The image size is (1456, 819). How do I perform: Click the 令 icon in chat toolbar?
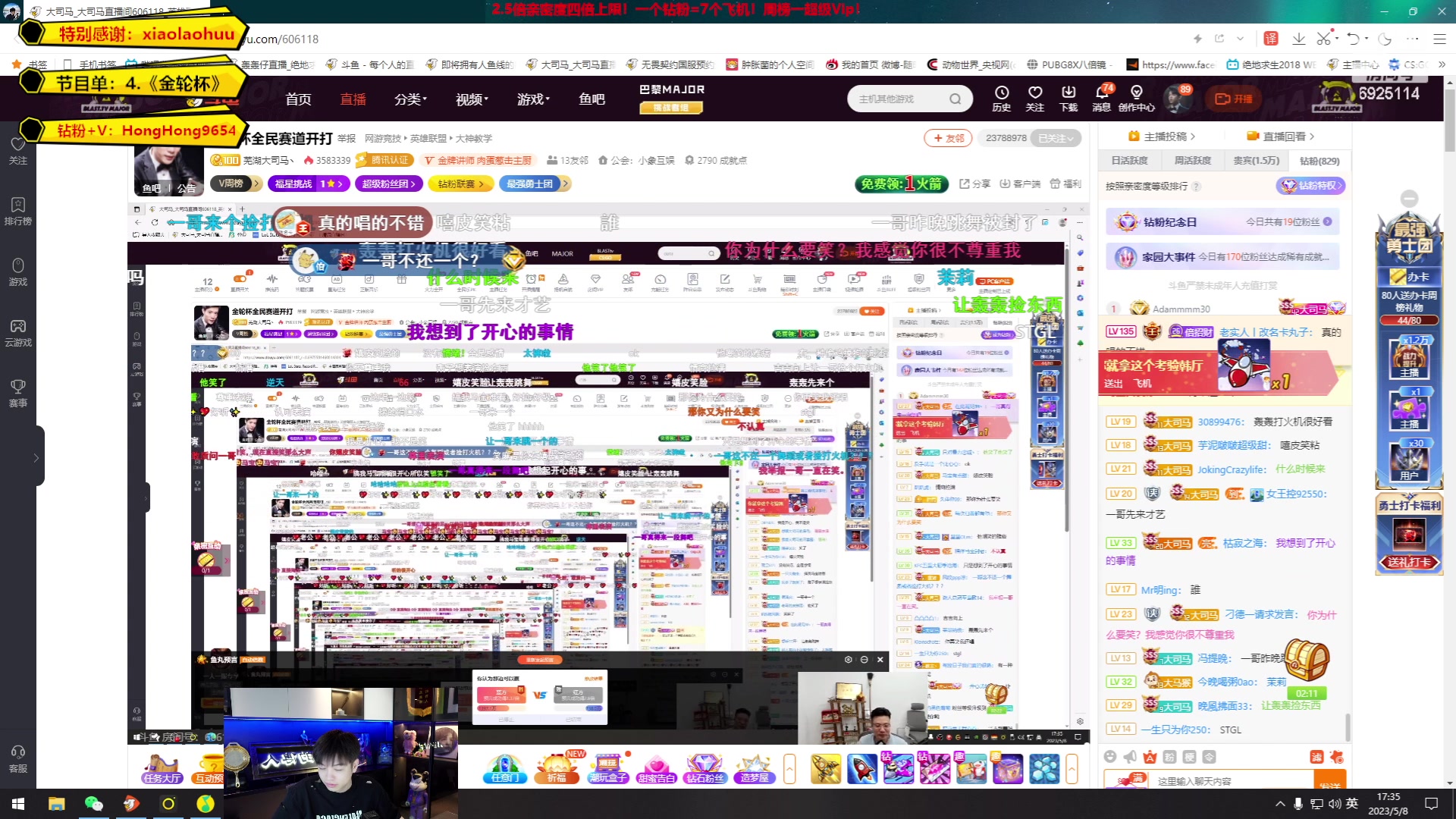click(x=1209, y=756)
